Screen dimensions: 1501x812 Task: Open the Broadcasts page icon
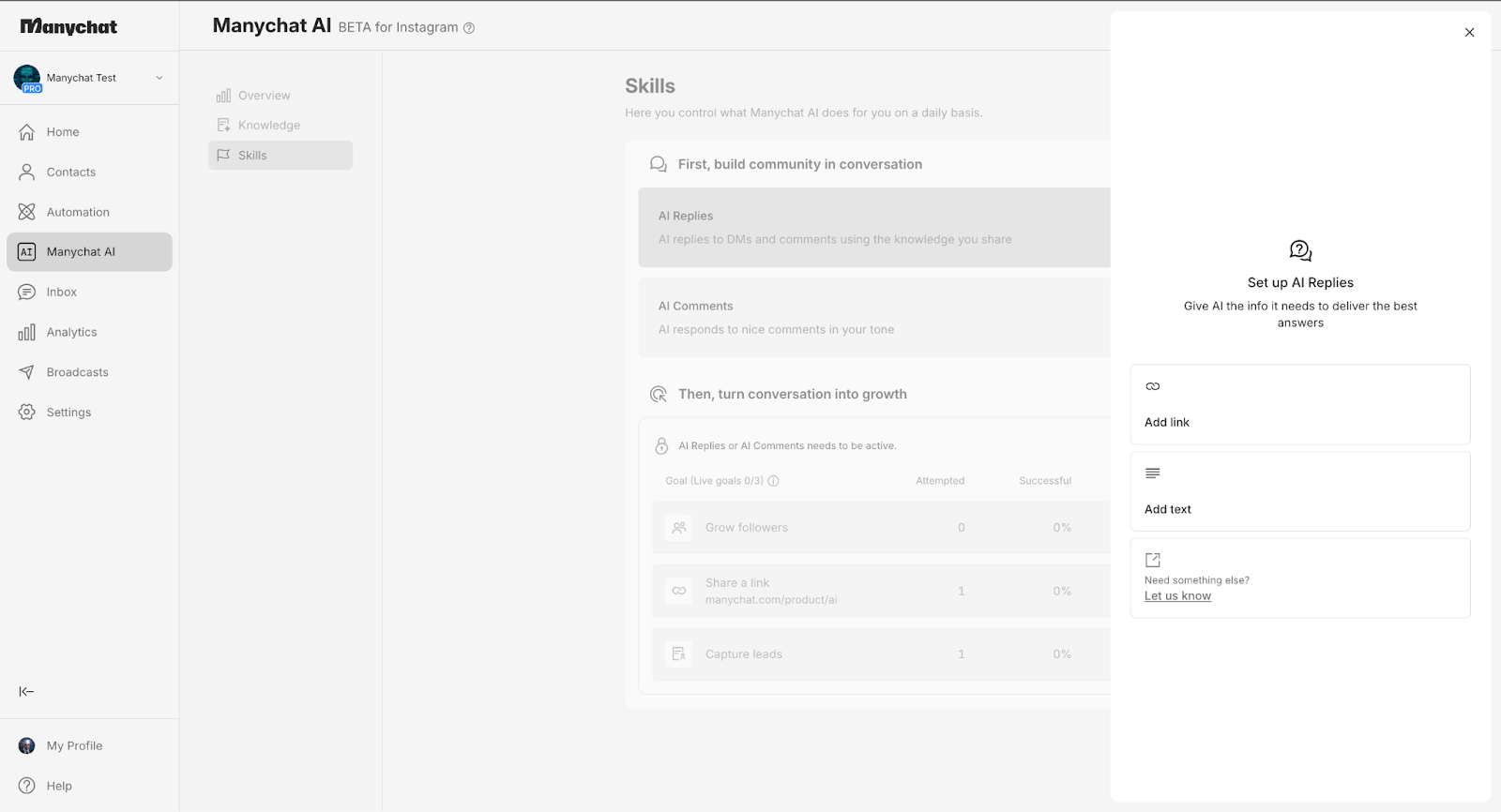click(26, 372)
